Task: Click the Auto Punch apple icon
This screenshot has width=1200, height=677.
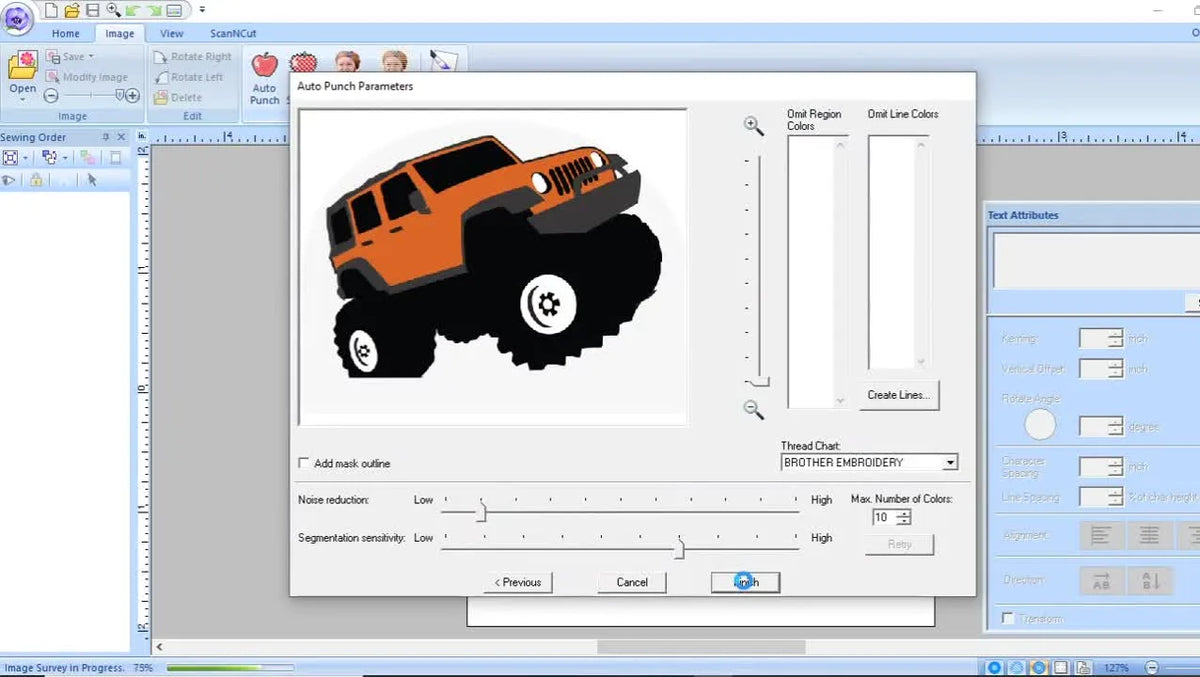Action: pyautogui.click(x=264, y=66)
